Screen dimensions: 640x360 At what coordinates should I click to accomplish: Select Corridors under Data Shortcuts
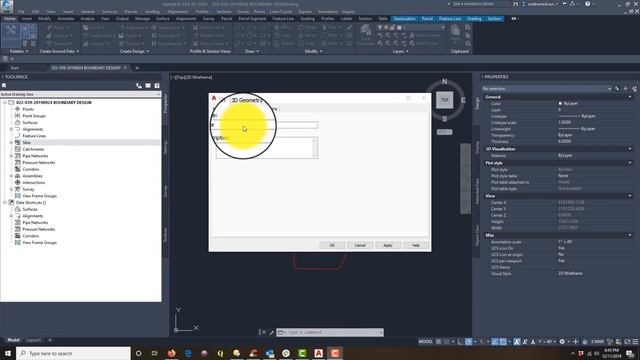click(x=31, y=236)
